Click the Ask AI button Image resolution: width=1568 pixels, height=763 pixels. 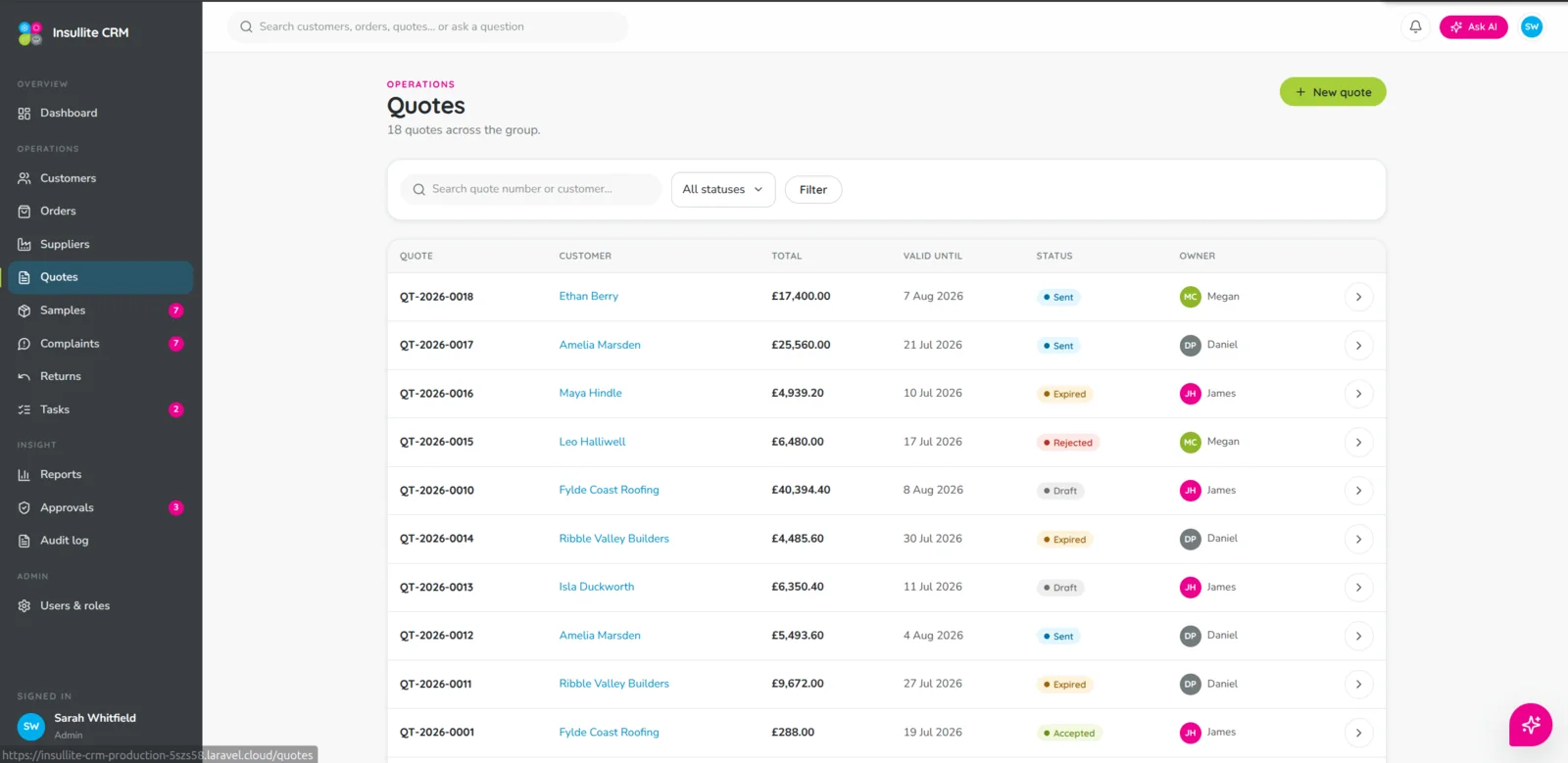pyautogui.click(x=1473, y=27)
